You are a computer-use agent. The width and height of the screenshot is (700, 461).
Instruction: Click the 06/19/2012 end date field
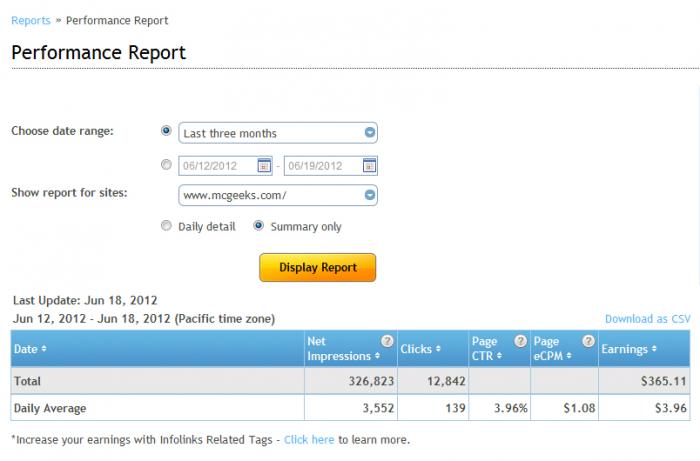point(330,166)
